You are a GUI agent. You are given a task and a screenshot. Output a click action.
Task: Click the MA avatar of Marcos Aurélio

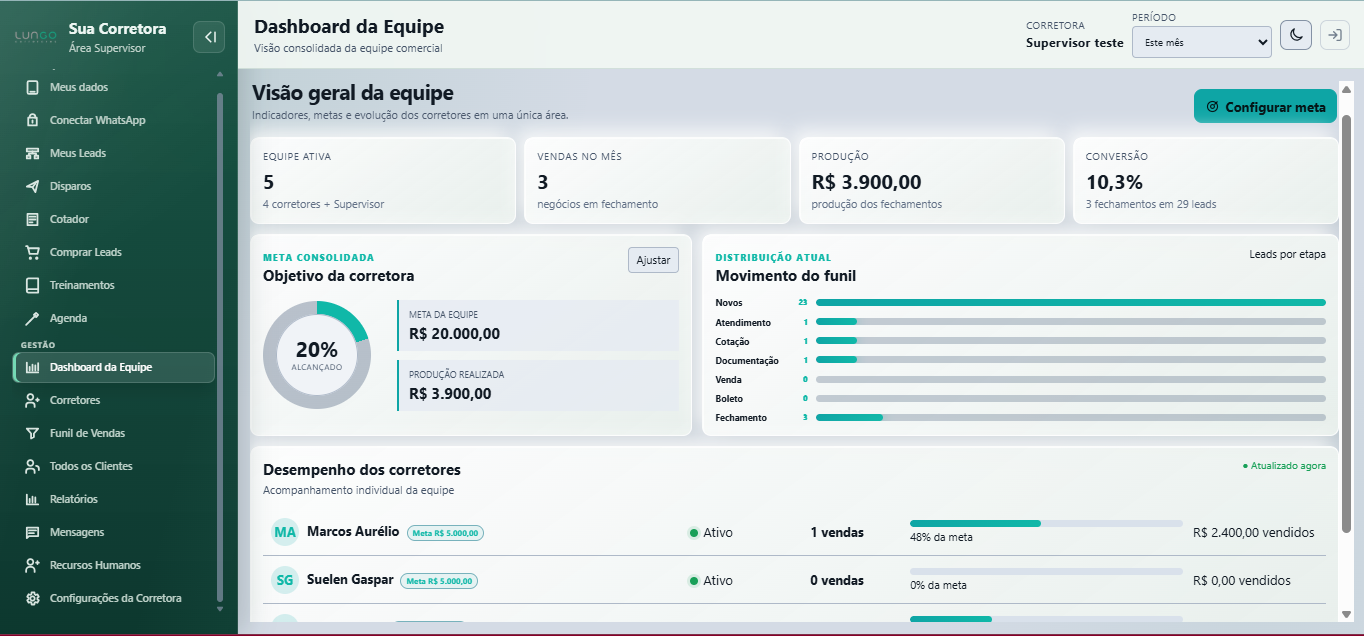pyautogui.click(x=285, y=532)
